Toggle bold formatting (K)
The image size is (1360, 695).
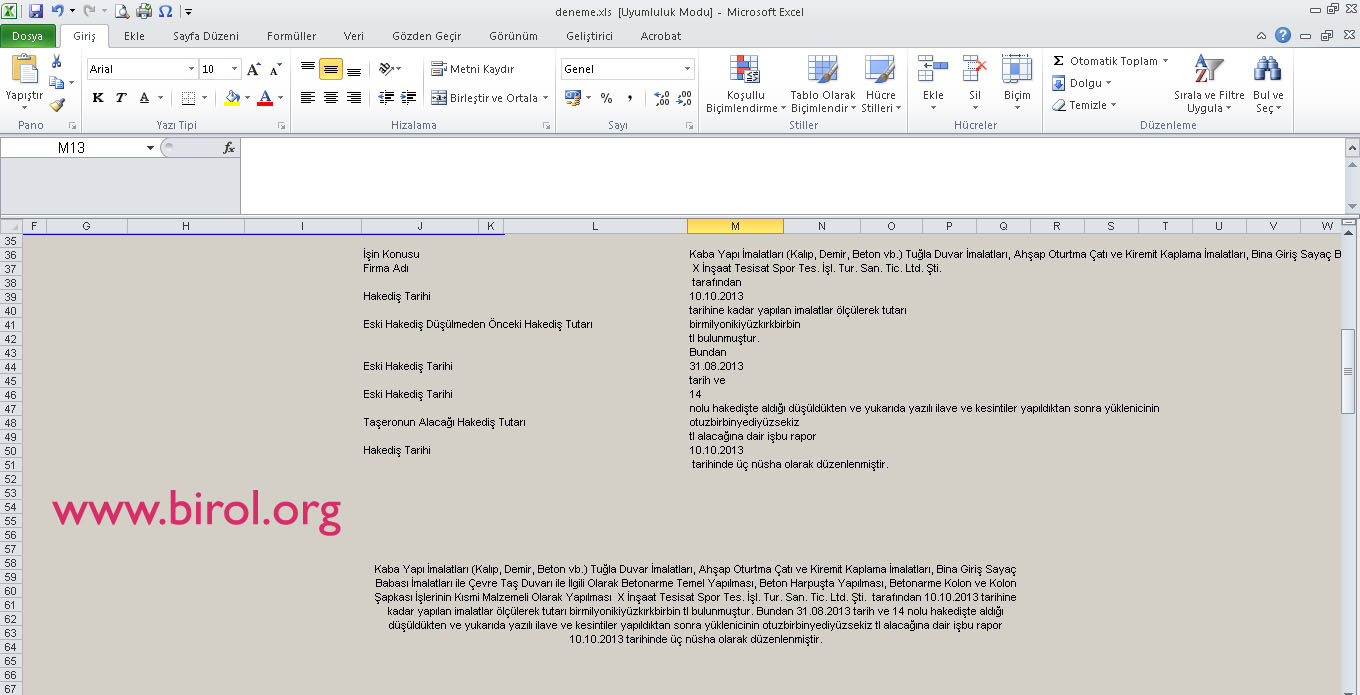[98, 98]
